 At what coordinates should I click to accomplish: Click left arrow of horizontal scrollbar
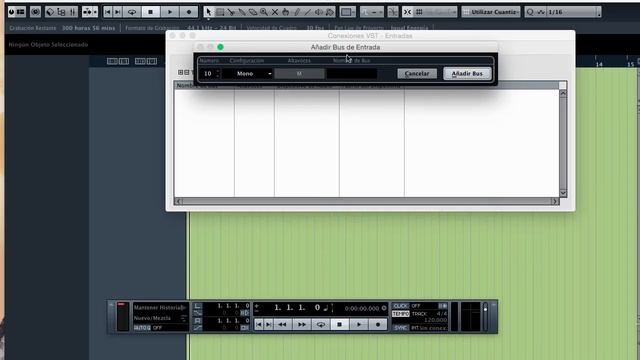click(x=178, y=201)
